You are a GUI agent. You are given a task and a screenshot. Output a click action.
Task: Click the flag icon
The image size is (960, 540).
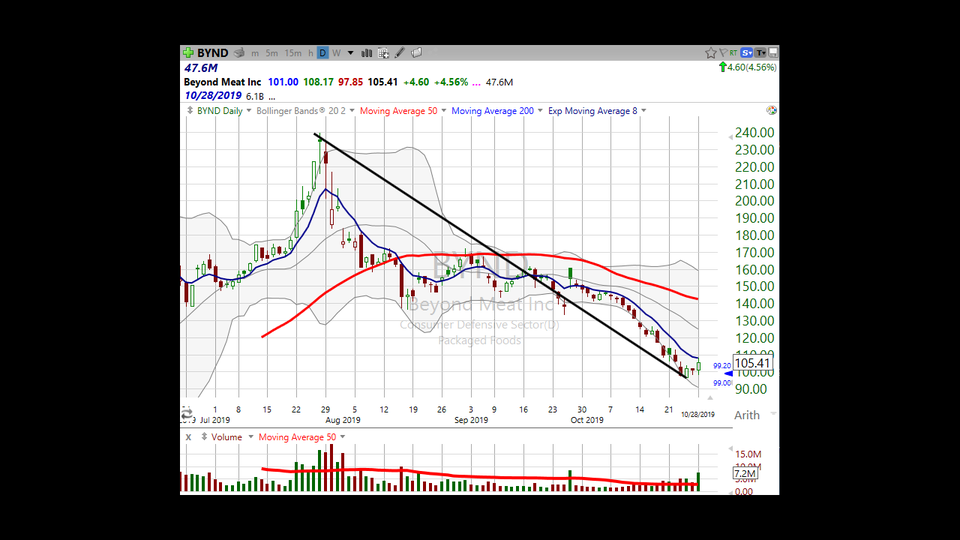[x=723, y=53]
